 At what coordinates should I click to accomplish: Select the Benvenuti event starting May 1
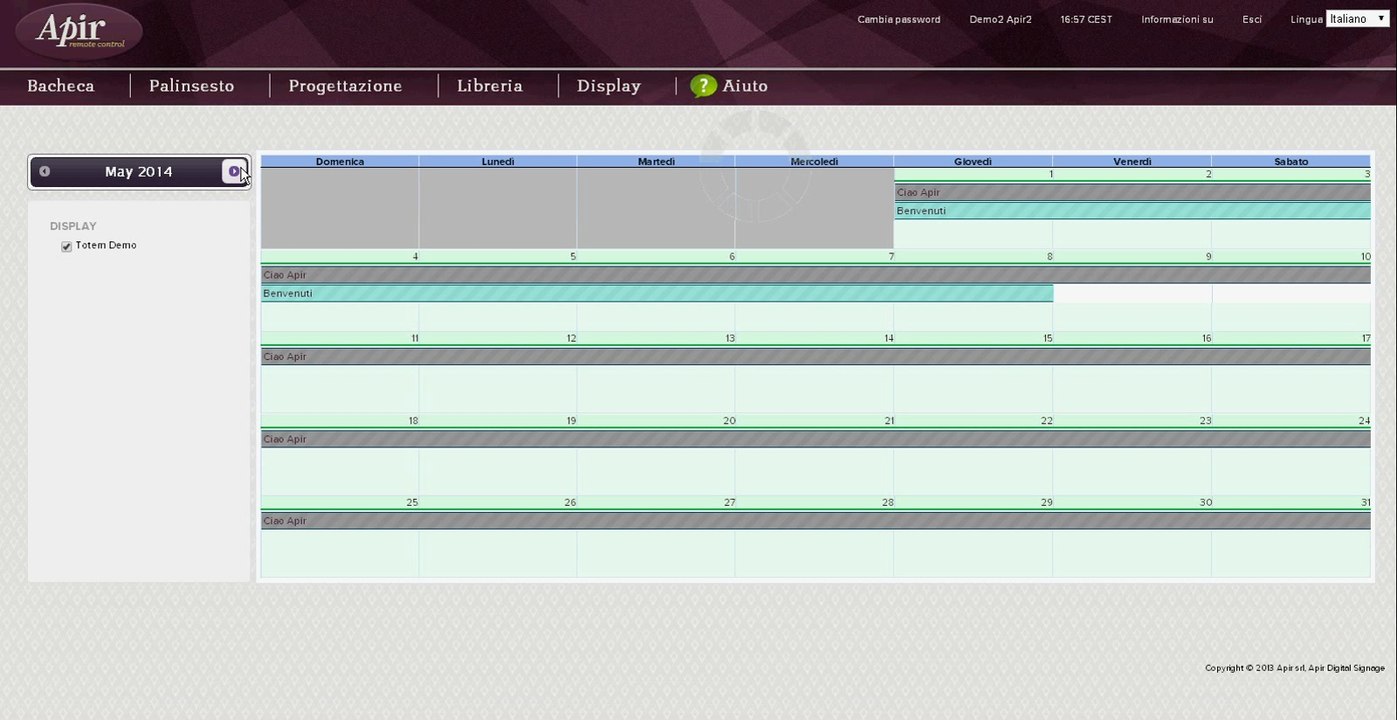(x=1132, y=211)
